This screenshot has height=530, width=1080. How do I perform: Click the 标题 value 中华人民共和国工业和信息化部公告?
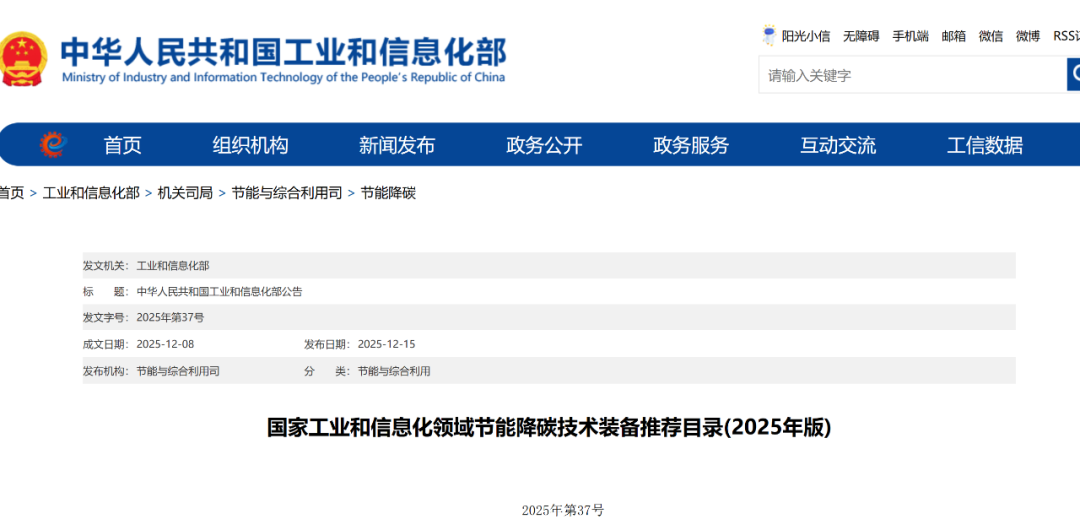(x=219, y=292)
